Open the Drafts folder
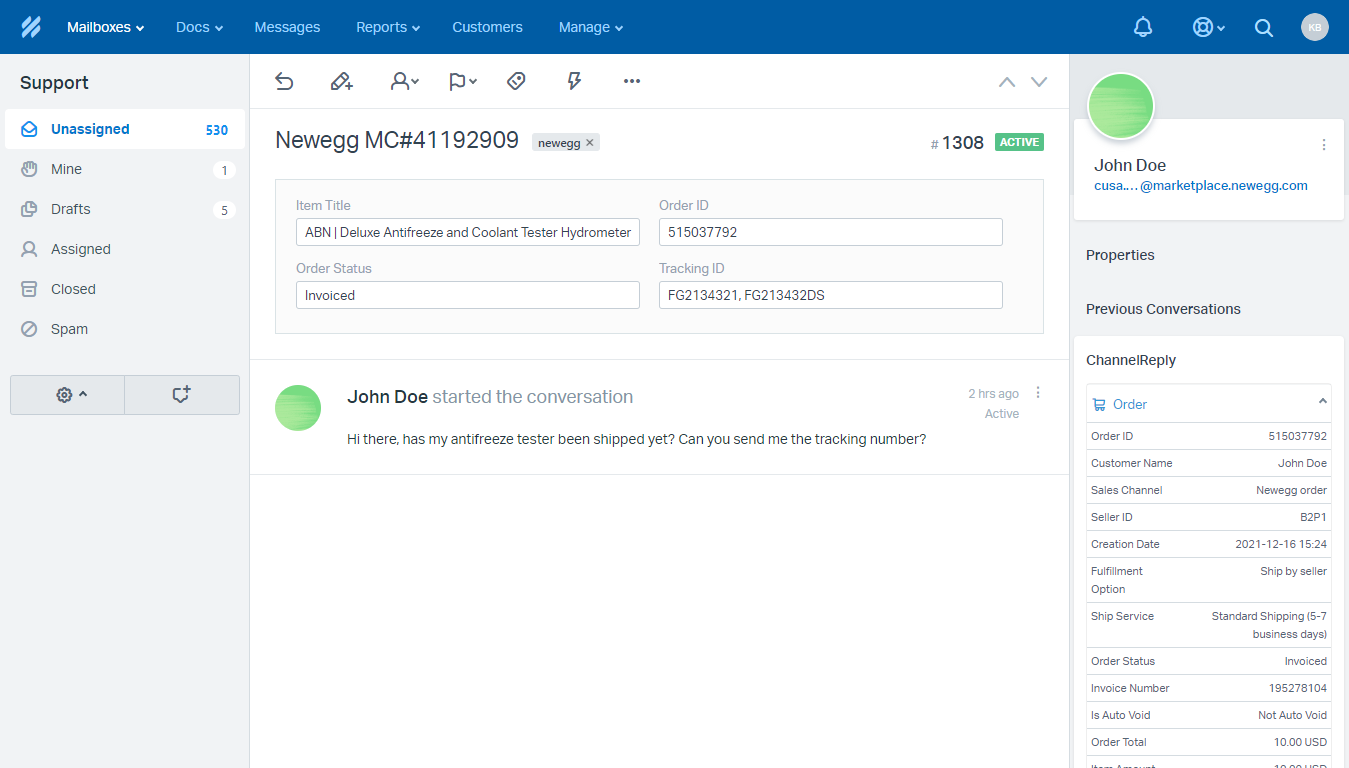The image size is (1349, 768). (125, 209)
